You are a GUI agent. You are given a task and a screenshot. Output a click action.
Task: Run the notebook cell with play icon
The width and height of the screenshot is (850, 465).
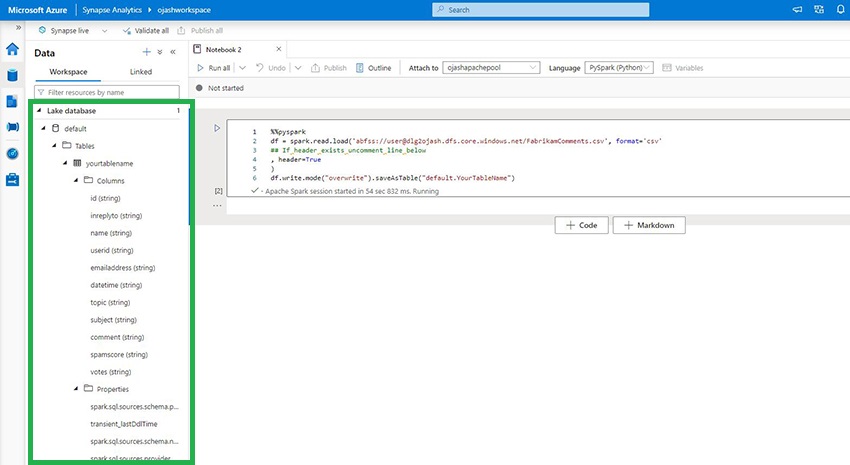tap(218, 128)
